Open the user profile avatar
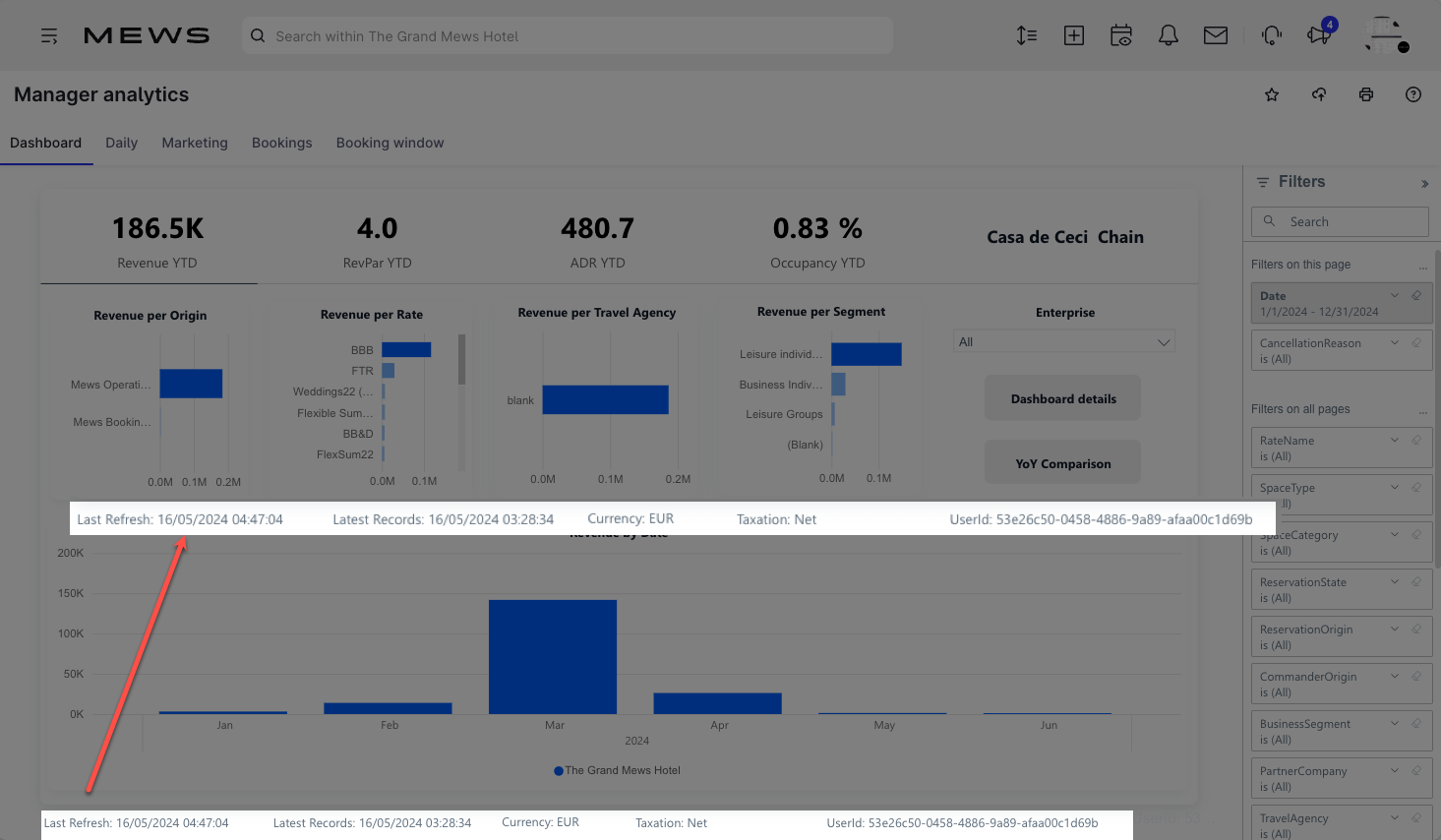This screenshot has height=840, width=1441. 1386,35
